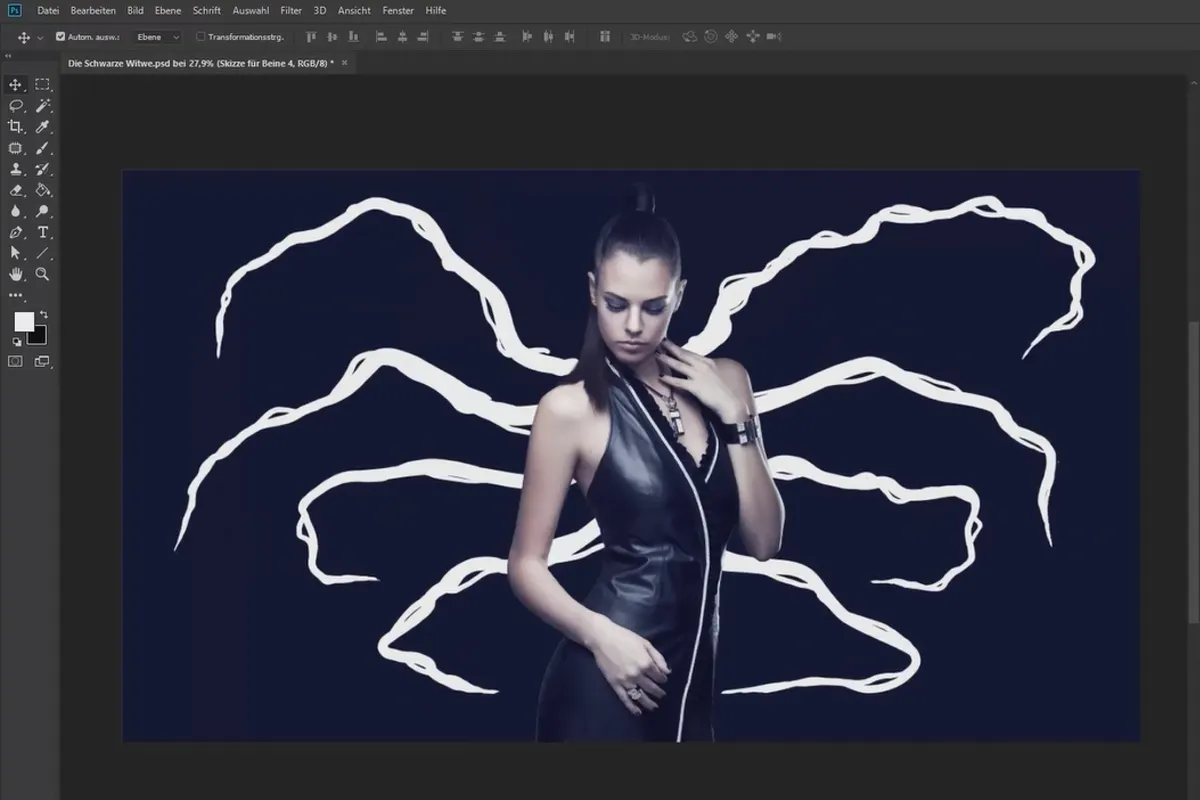Image resolution: width=1200 pixels, height=800 pixels.
Task: Open the Bild menu
Action: pyautogui.click(x=136, y=10)
